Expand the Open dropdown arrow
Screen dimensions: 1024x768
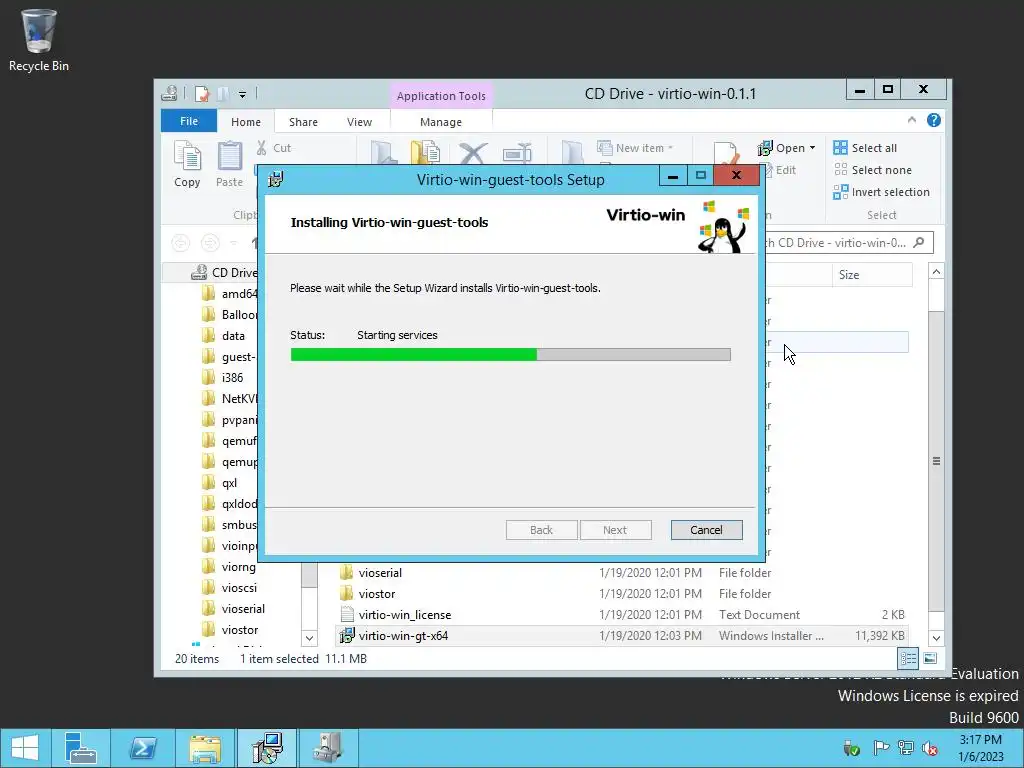[x=812, y=148]
